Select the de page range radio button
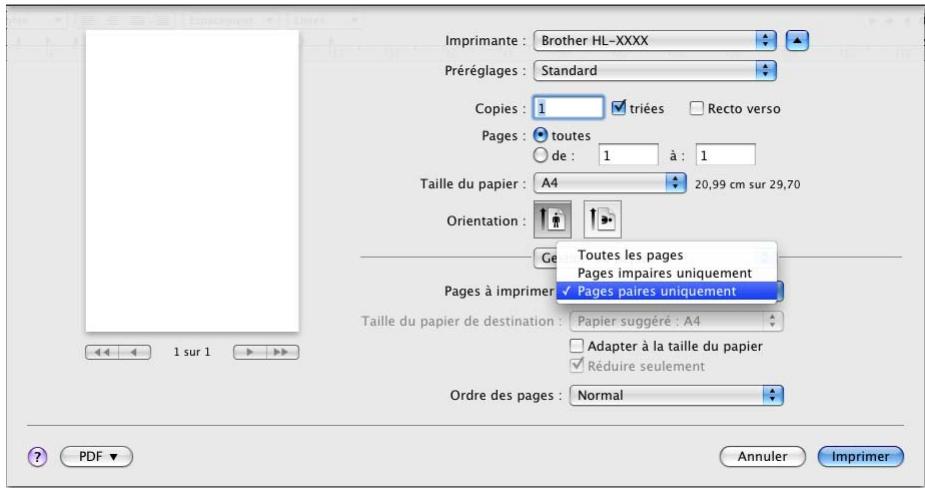Screen dimensions: 925x490 pyautogui.click(x=540, y=156)
